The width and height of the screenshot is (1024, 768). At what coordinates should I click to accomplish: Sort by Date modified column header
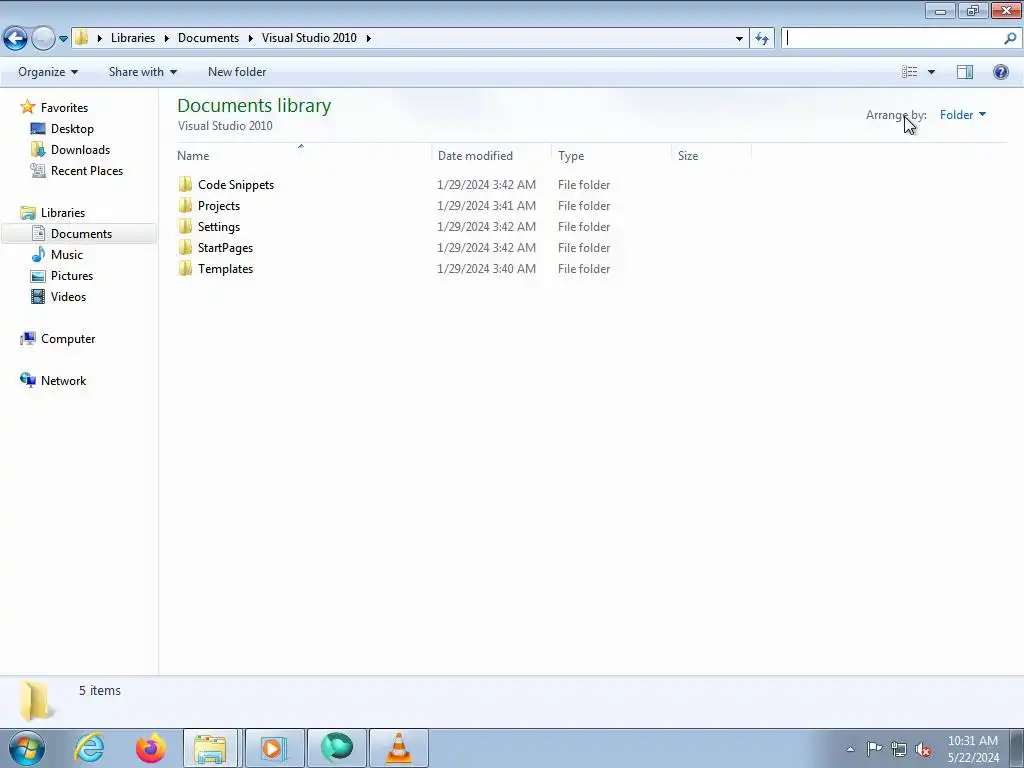(x=491, y=155)
